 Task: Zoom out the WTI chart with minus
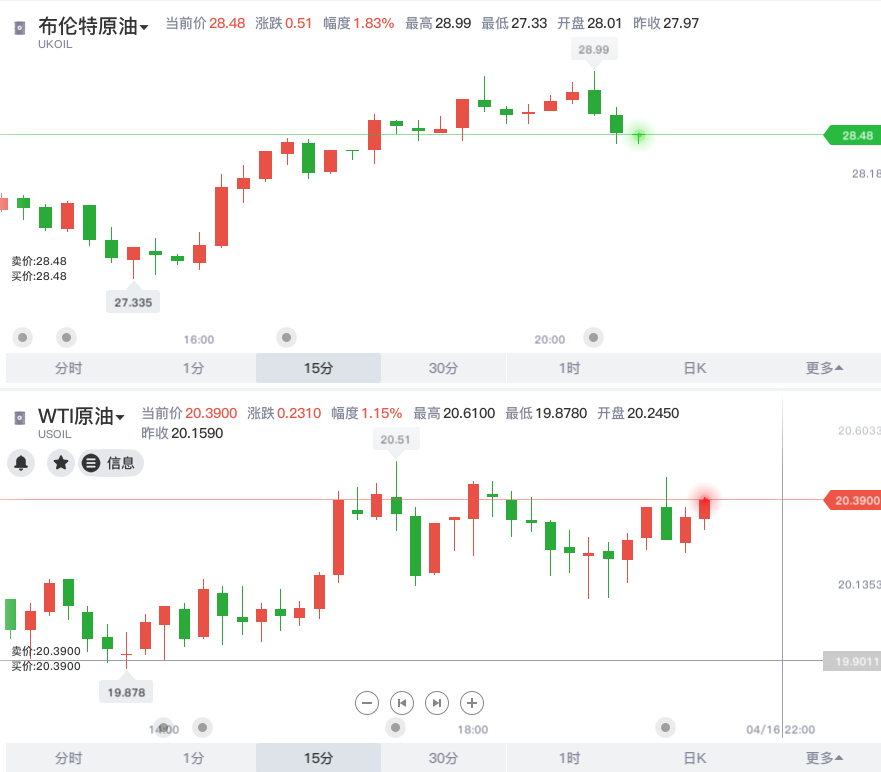pos(367,703)
